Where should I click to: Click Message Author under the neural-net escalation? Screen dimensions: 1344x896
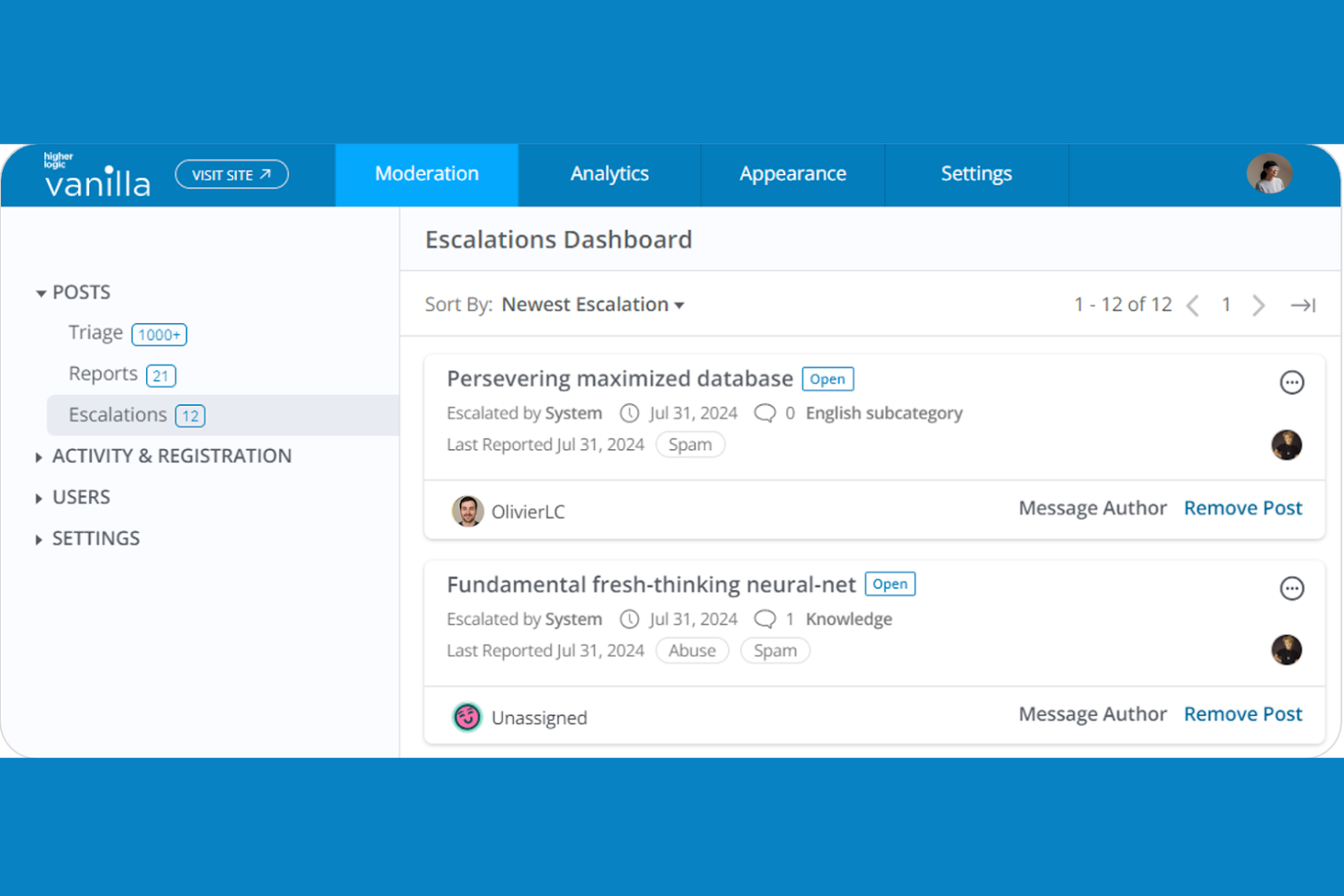1092,714
